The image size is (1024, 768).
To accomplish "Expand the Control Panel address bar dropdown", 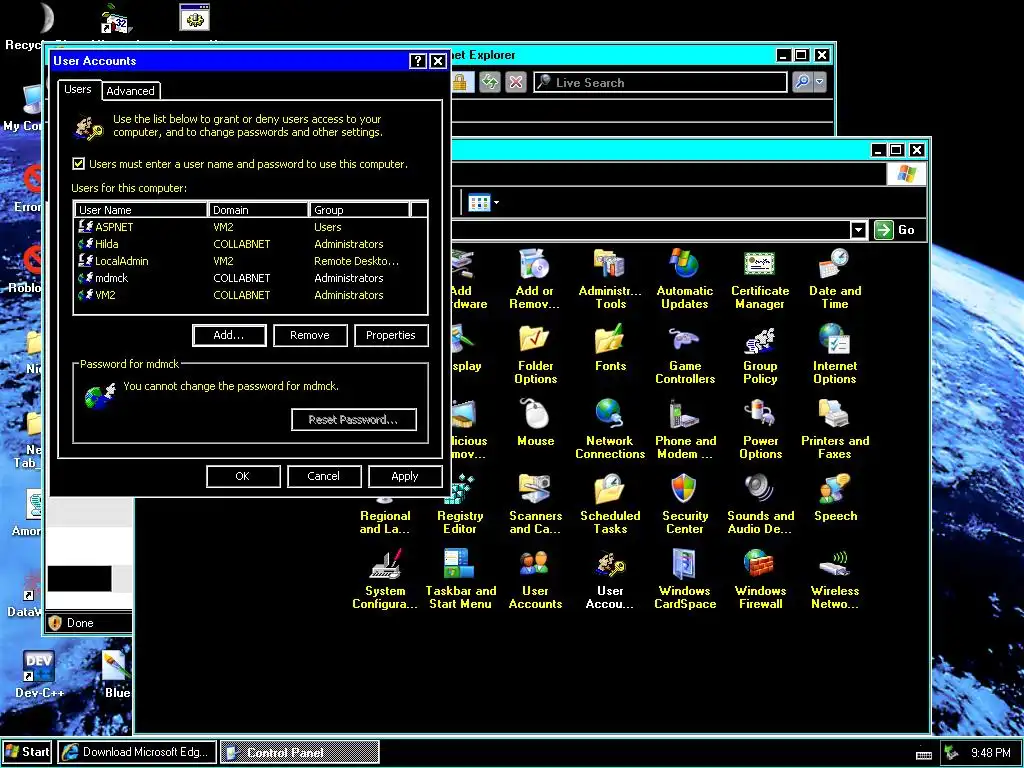I will [x=859, y=230].
